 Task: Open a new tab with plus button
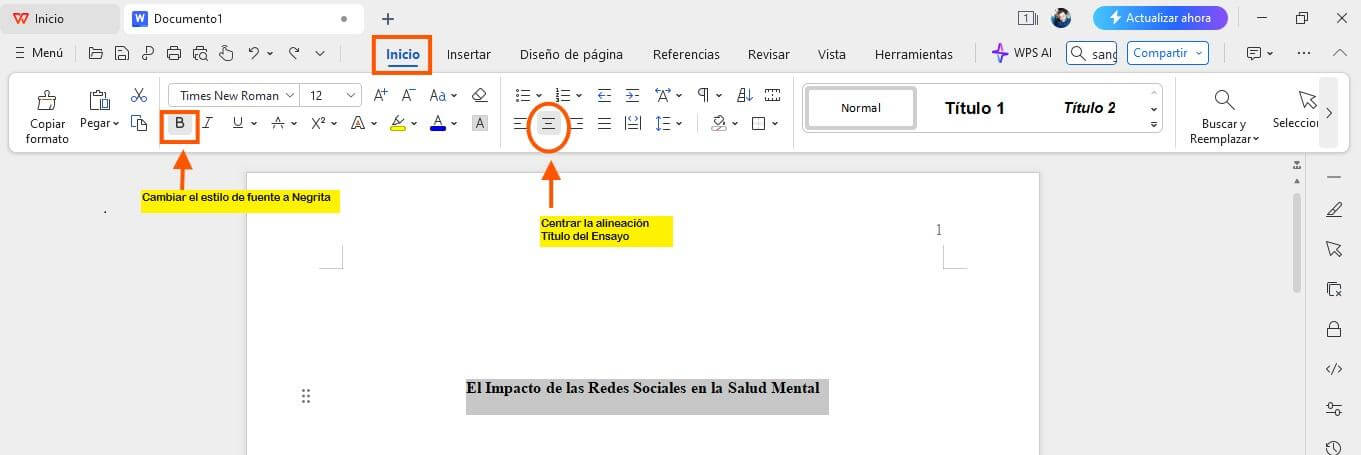388,19
